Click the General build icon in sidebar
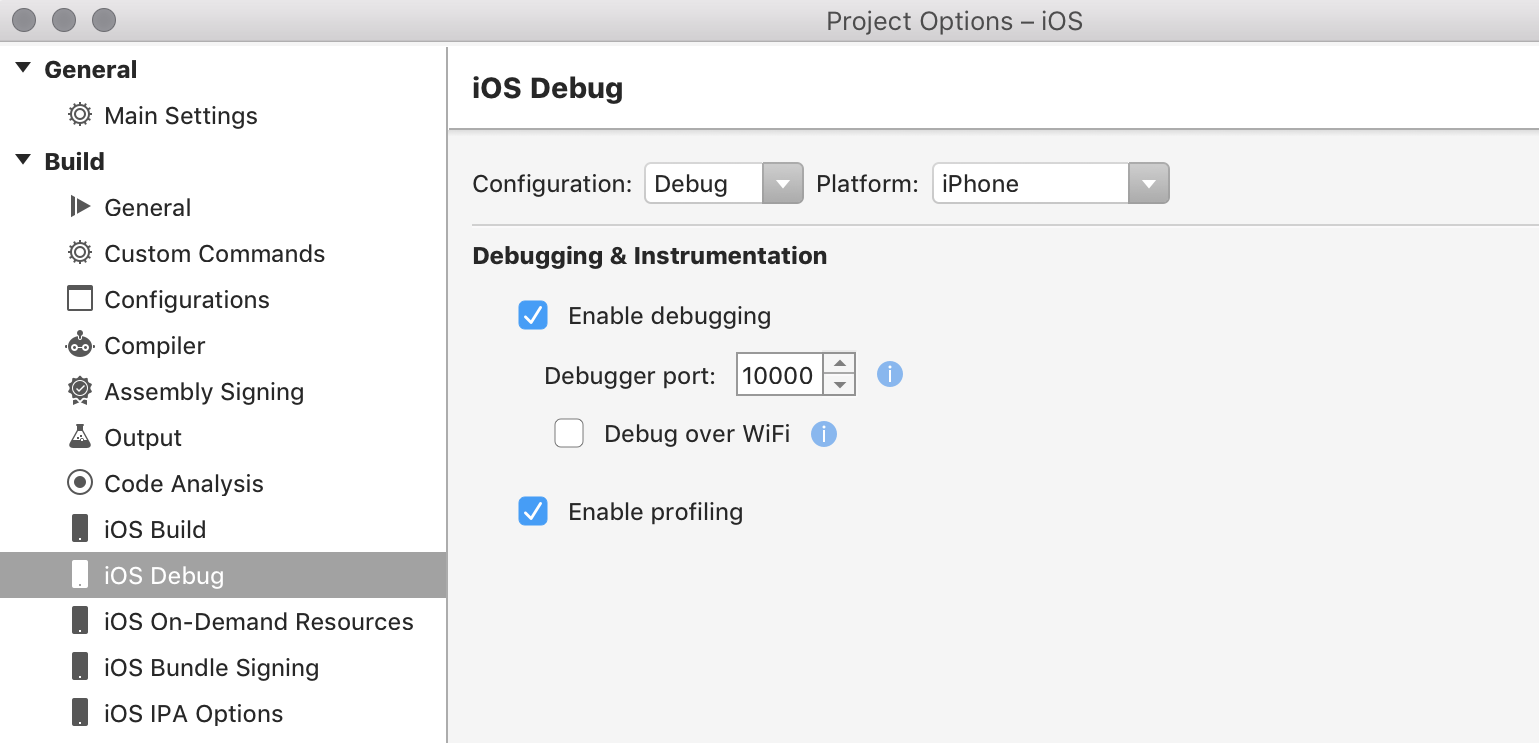The width and height of the screenshot is (1539, 743). pos(81,207)
